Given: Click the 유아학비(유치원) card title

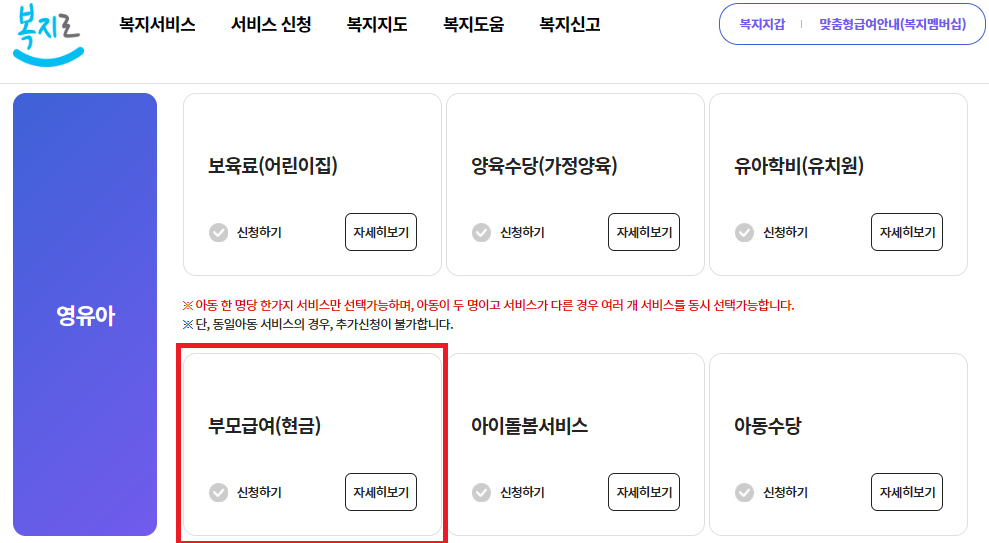Looking at the screenshot, I should coord(799,166).
